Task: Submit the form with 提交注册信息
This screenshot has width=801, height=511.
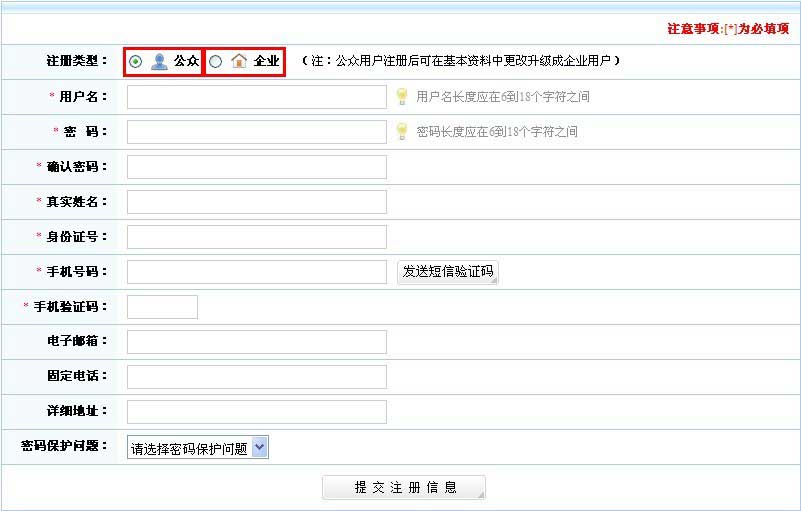Action: [x=404, y=488]
